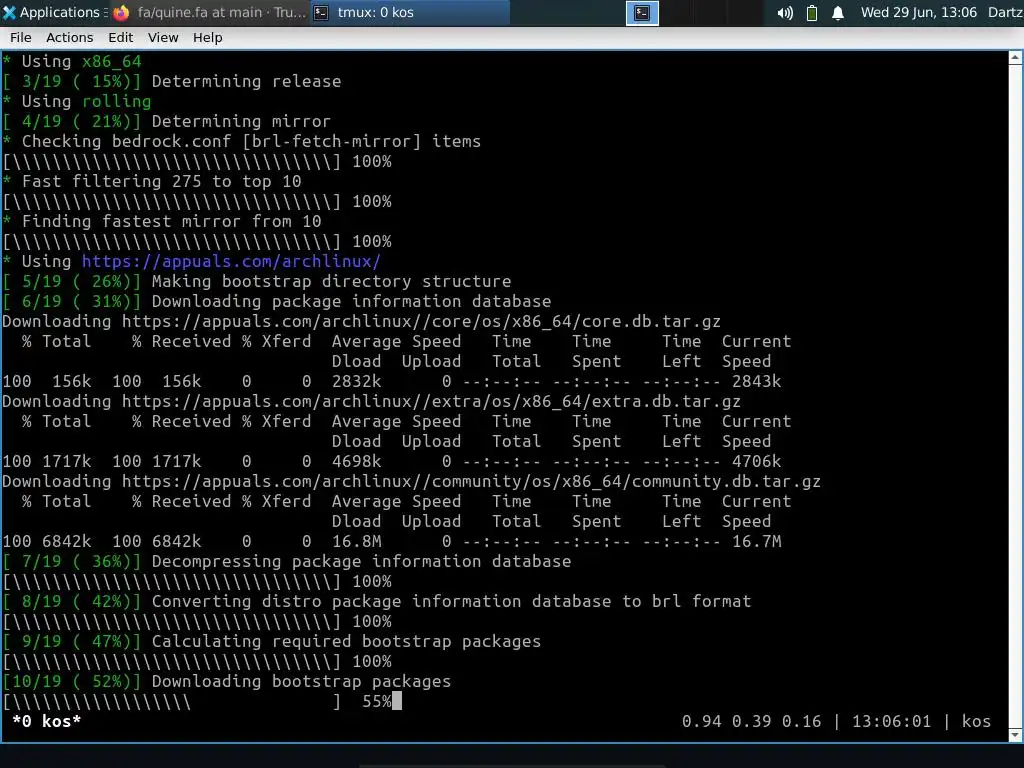Click 'Finding fastest mirror from 10' line
The width and height of the screenshot is (1024, 768).
(x=162, y=221)
